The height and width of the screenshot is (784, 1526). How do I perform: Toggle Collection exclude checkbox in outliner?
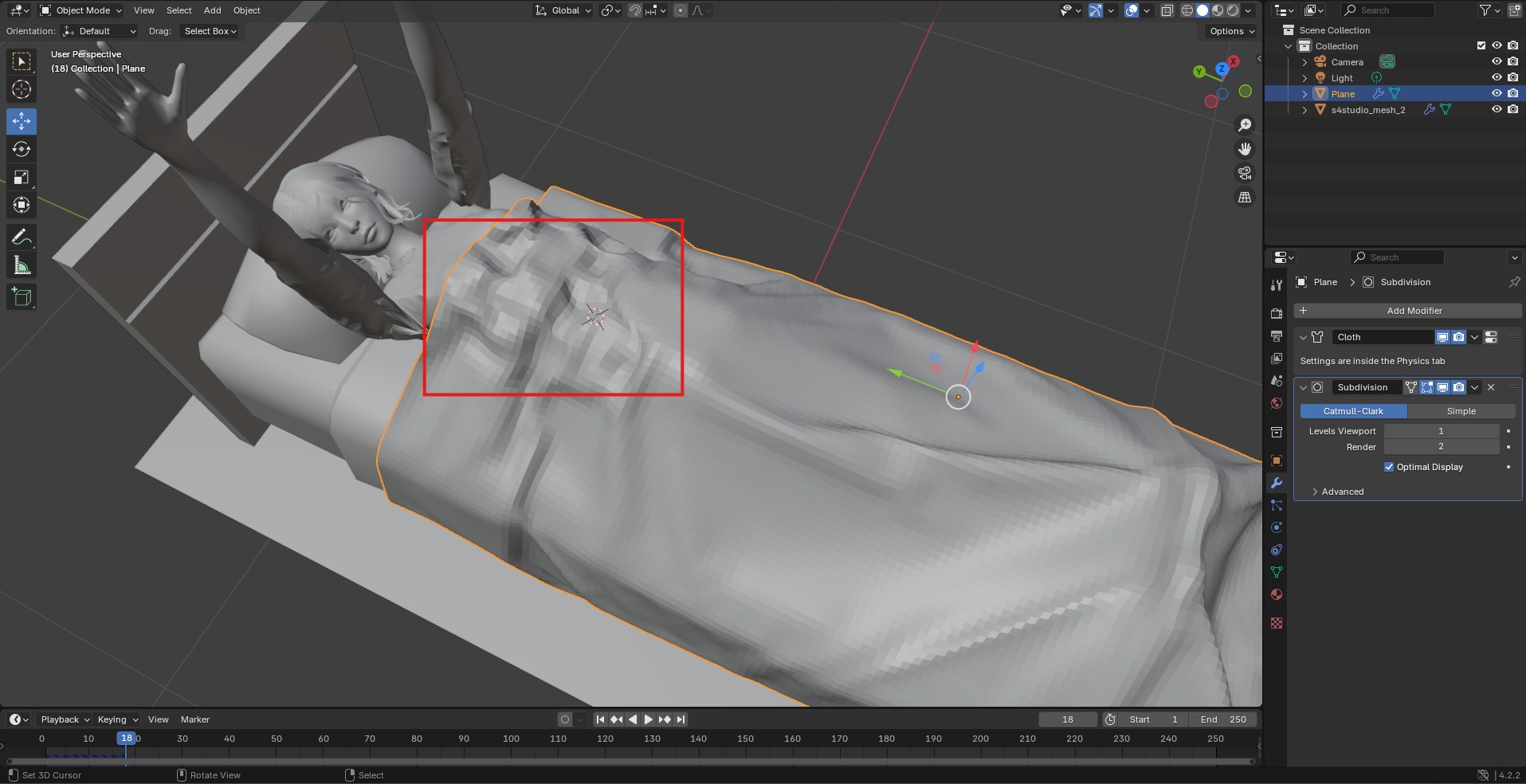pos(1481,45)
